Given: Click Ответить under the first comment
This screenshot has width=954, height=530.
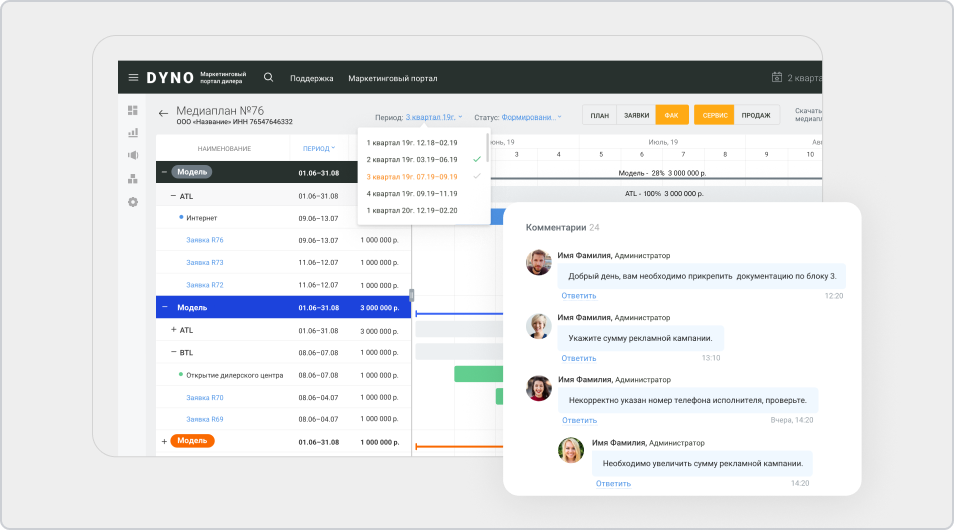Looking at the screenshot, I should point(578,296).
